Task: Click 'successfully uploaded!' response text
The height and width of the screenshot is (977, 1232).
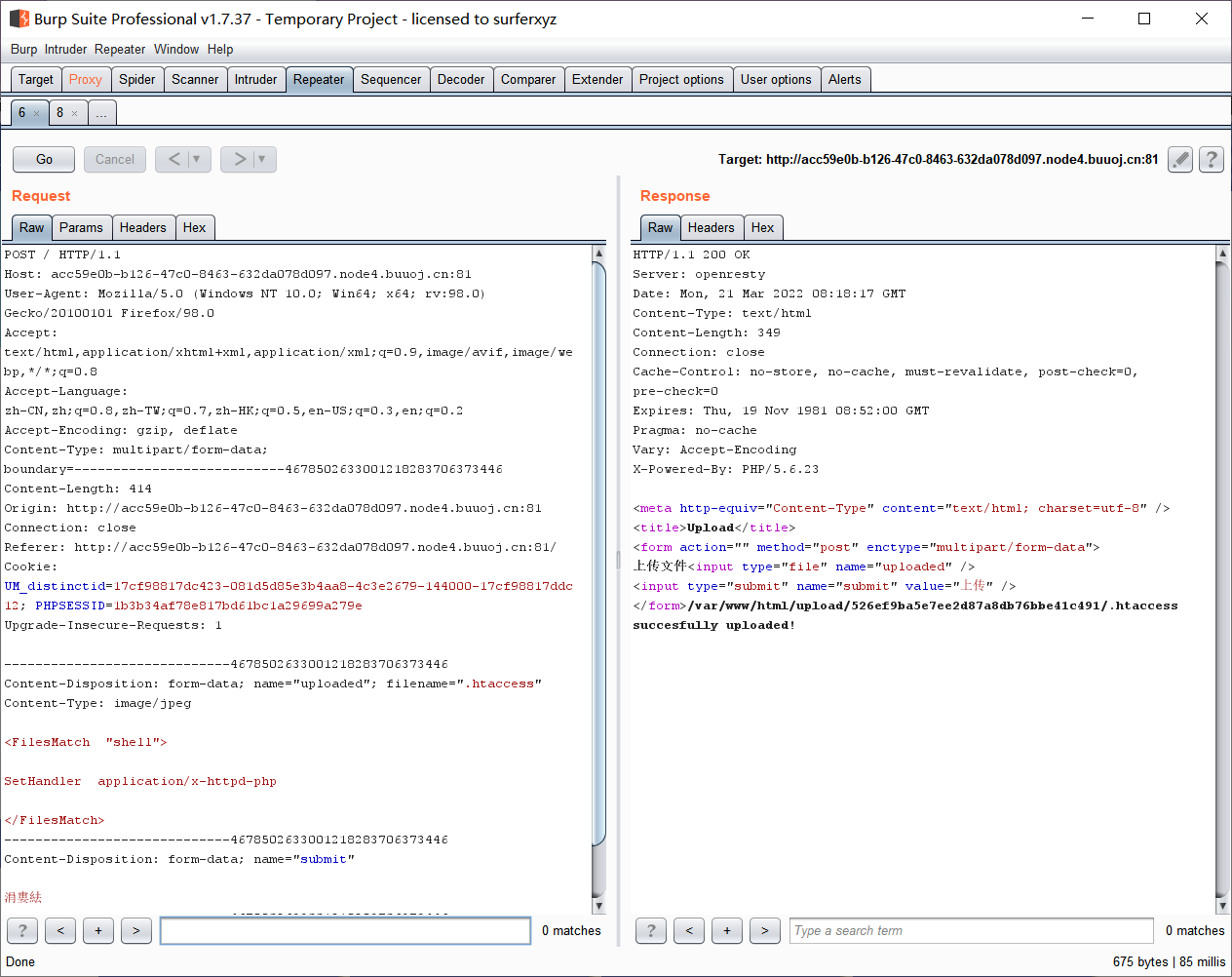Action: click(714, 625)
